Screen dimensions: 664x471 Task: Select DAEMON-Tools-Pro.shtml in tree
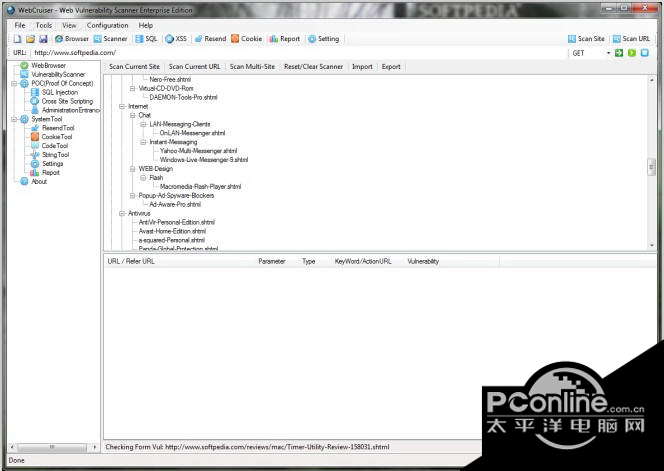pos(183,97)
